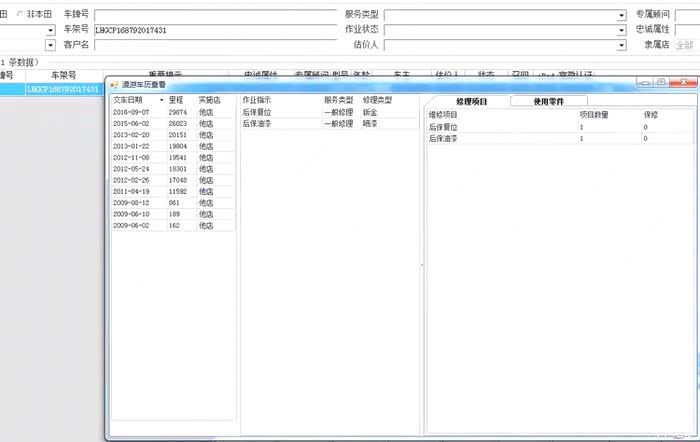Switch to the 使用零件 tab
Image resolution: width=700 pixels, height=442 pixels.
(549, 101)
